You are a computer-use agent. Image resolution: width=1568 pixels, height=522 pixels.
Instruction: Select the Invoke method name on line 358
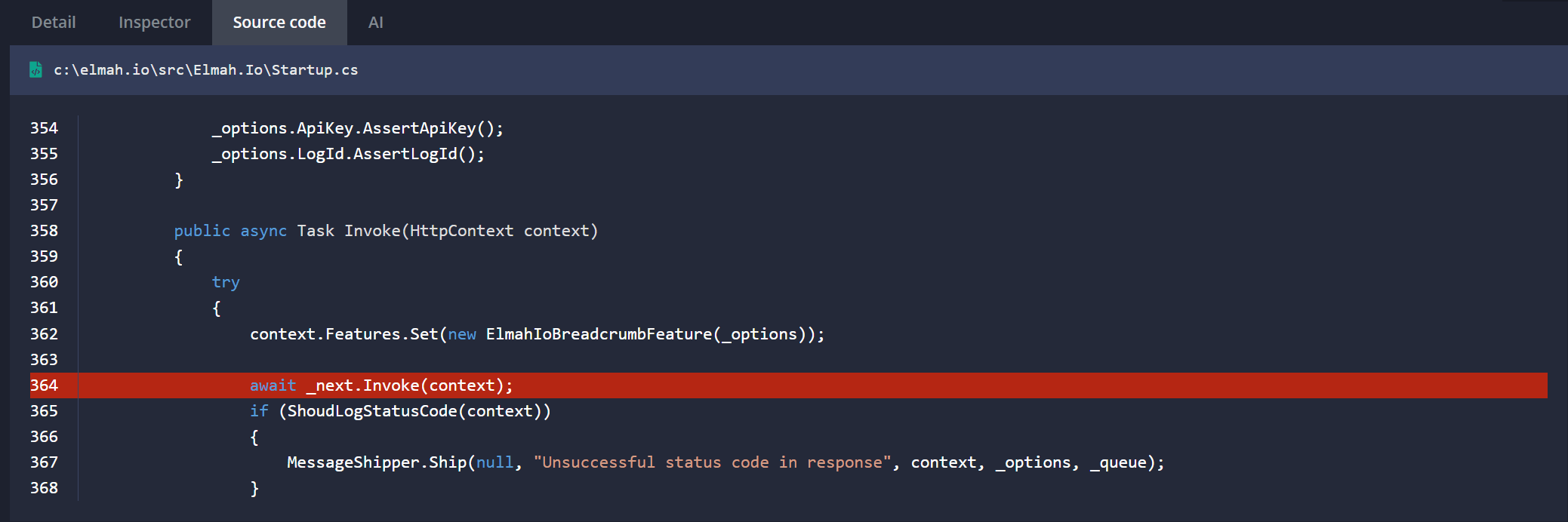[x=373, y=230]
